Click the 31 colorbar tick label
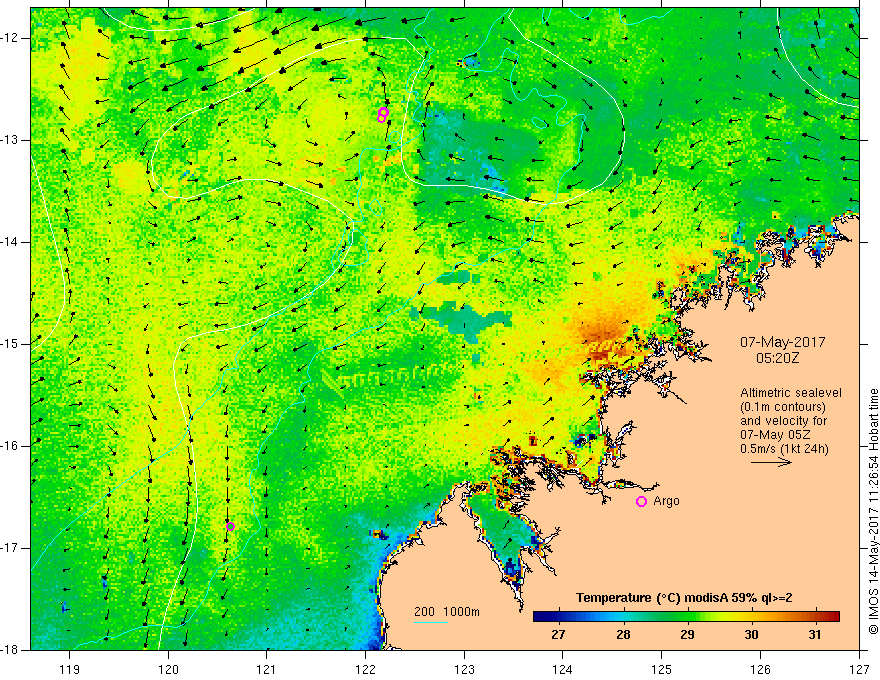880x680 pixels. point(815,635)
